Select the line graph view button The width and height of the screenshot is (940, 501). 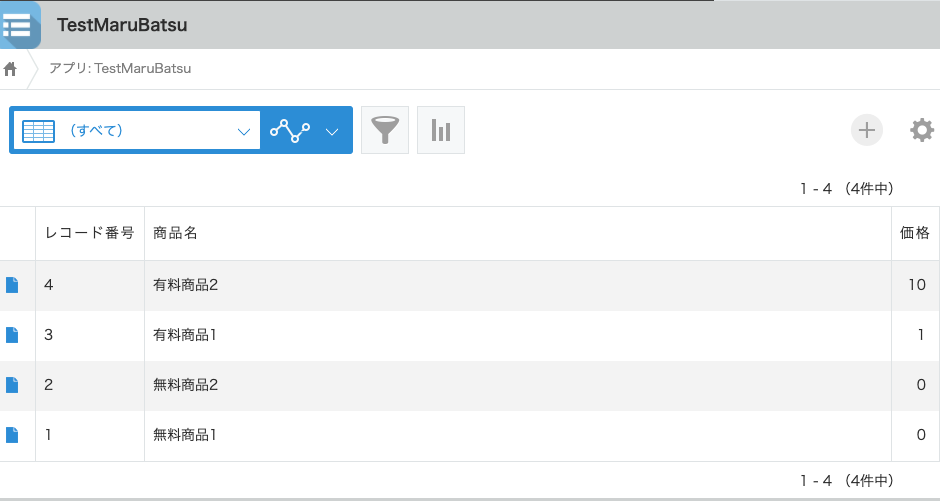(x=290, y=130)
